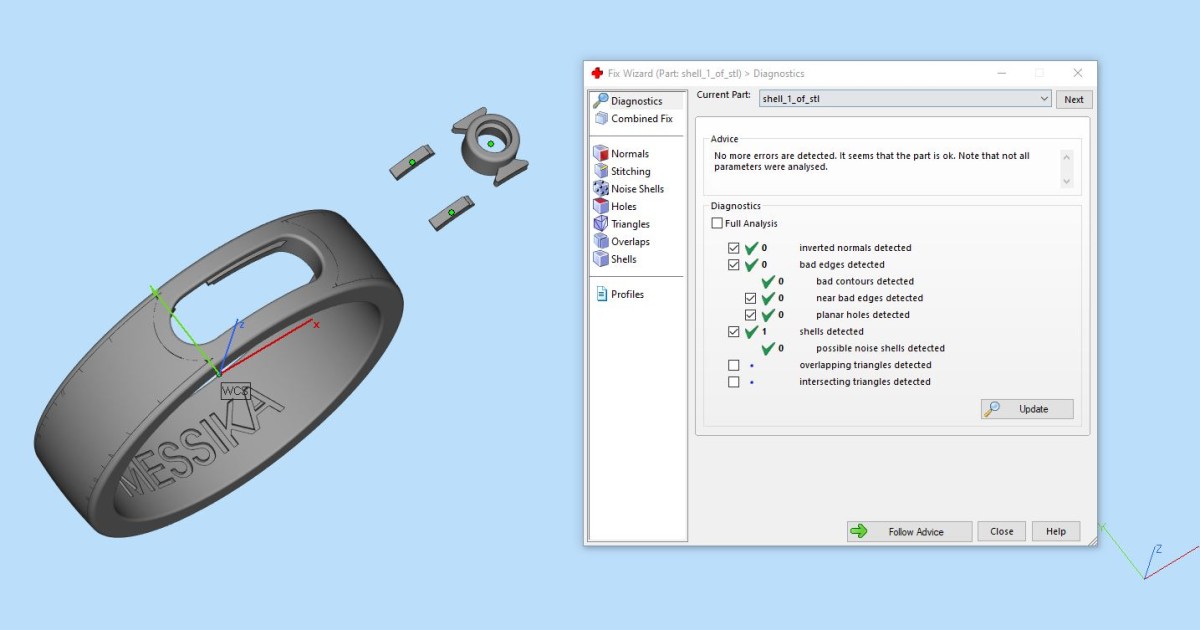Click the Next part button

click(1074, 99)
